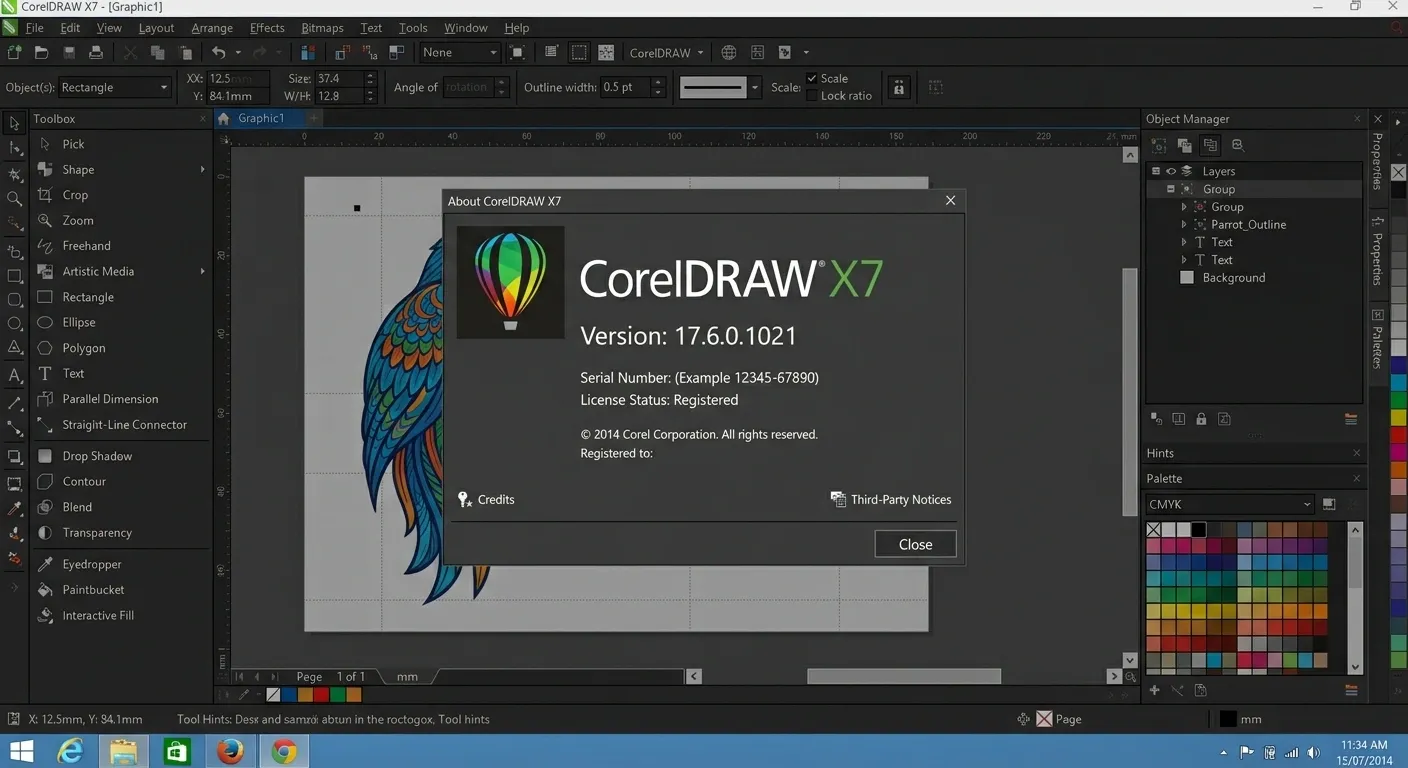Toggle the lock button next to Scale options

[899, 87]
